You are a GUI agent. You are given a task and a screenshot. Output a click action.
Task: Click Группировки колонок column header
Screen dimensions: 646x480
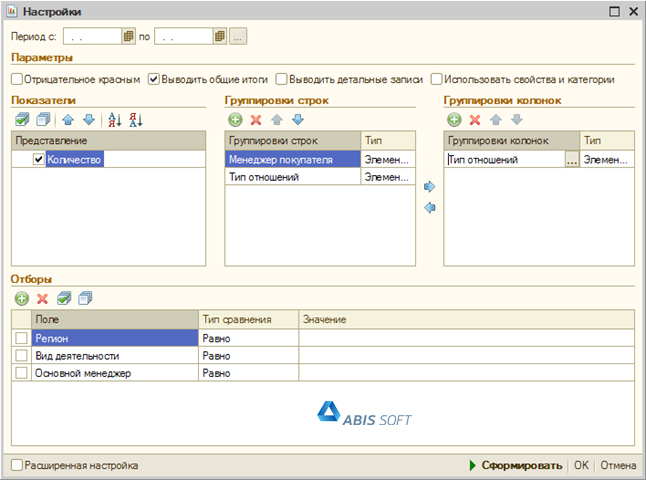pyautogui.click(x=512, y=140)
